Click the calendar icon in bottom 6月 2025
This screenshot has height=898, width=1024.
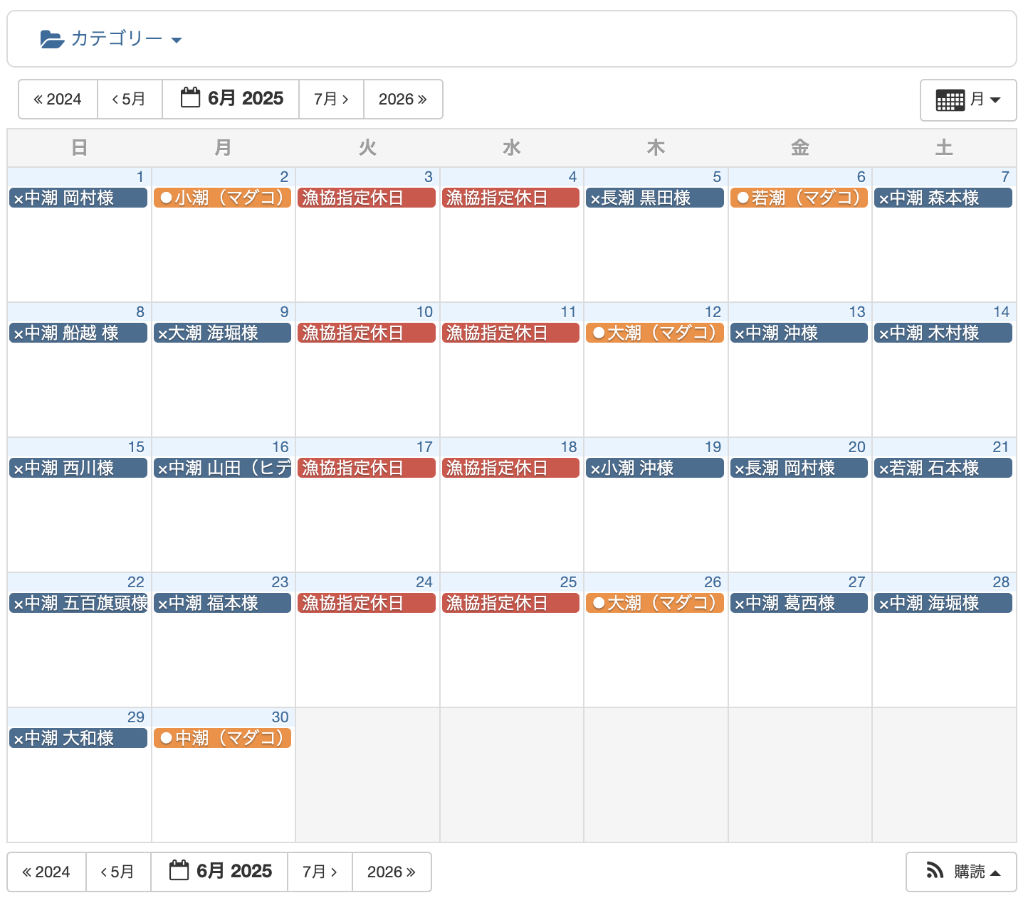(179, 871)
